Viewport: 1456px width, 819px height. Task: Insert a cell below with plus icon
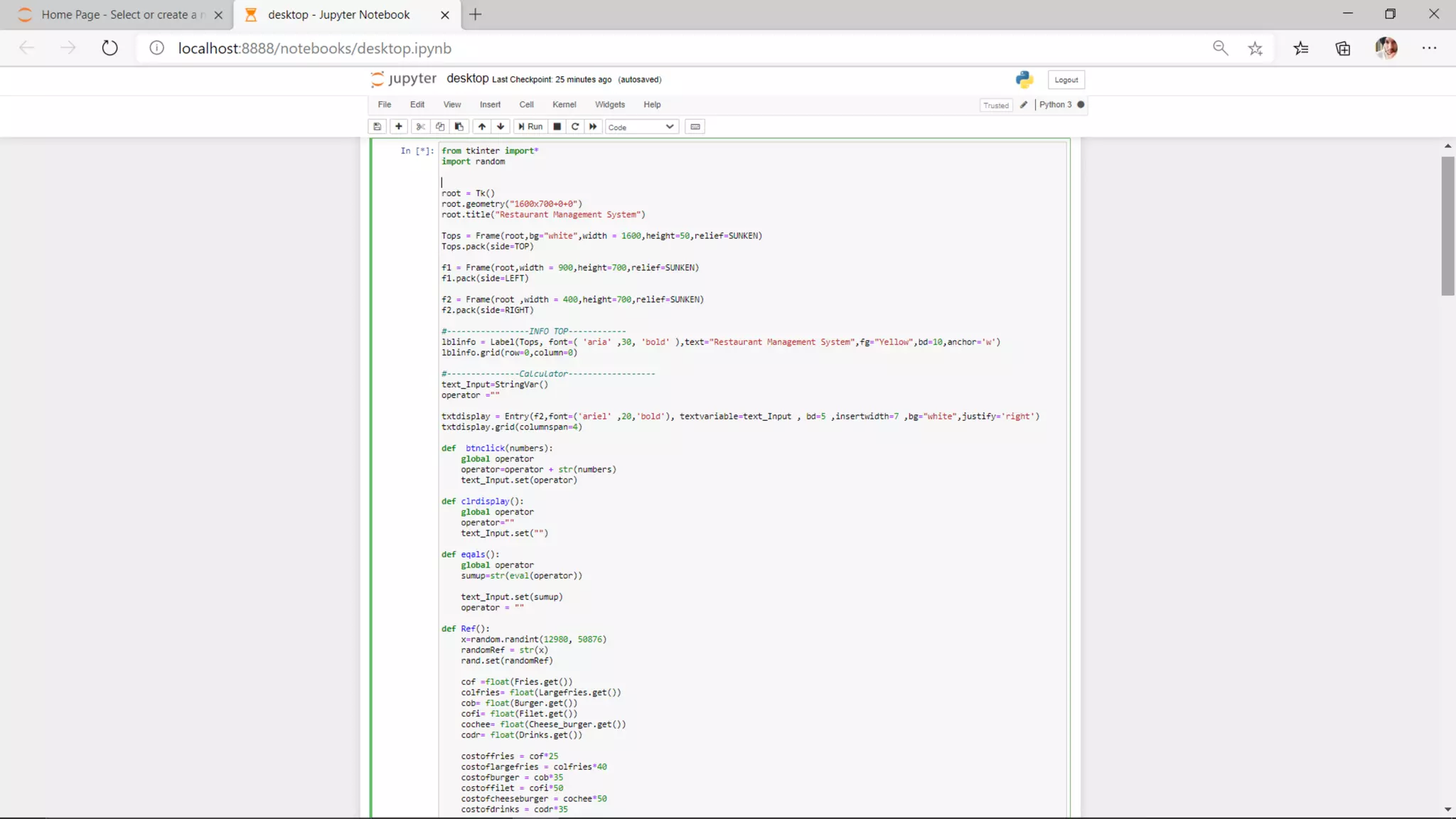point(399,127)
